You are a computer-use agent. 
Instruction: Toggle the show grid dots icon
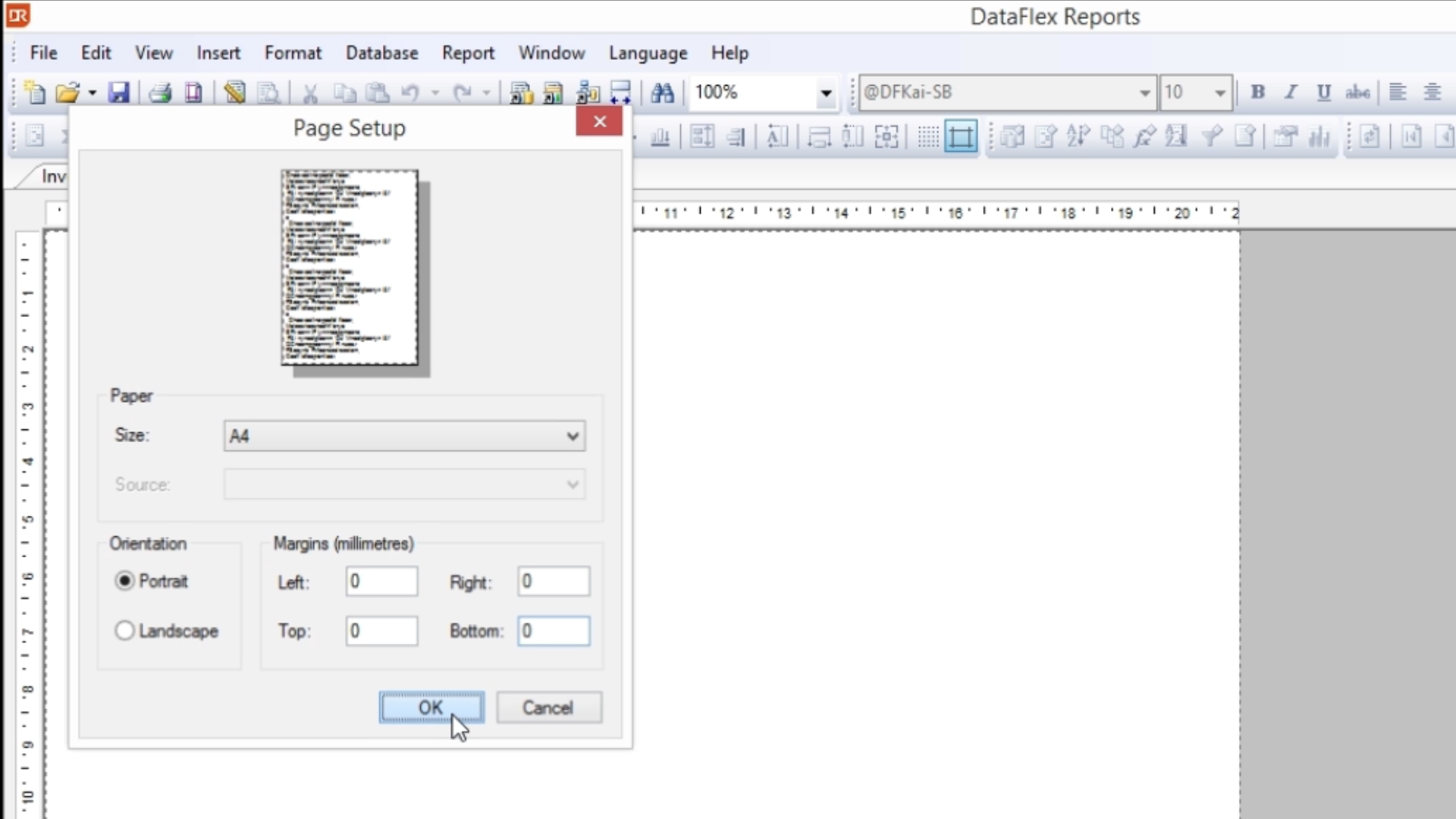[x=927, y=137]
